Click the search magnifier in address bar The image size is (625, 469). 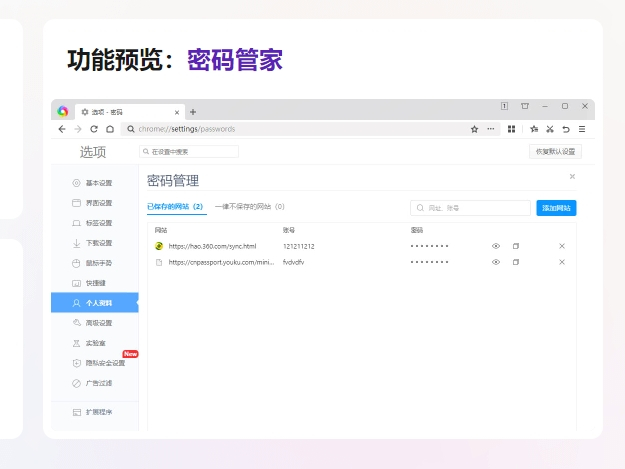pos(131,129)
